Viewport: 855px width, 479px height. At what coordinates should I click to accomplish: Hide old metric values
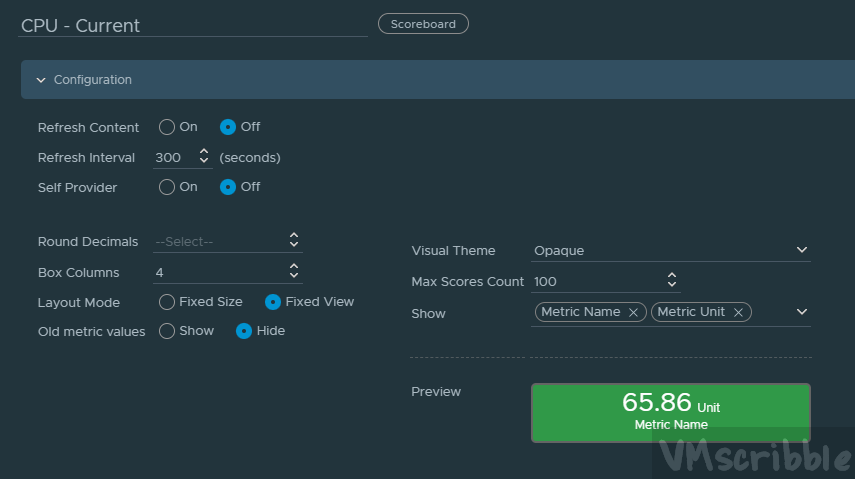point(244,331)
